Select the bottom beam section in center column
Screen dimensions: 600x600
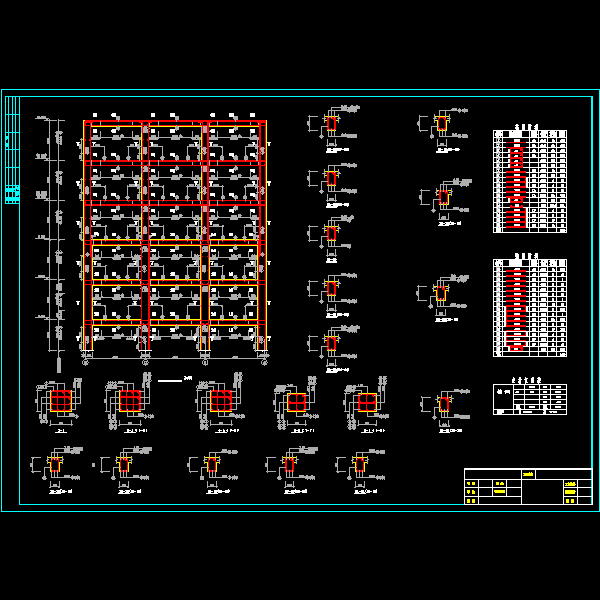tap(331, 344)
